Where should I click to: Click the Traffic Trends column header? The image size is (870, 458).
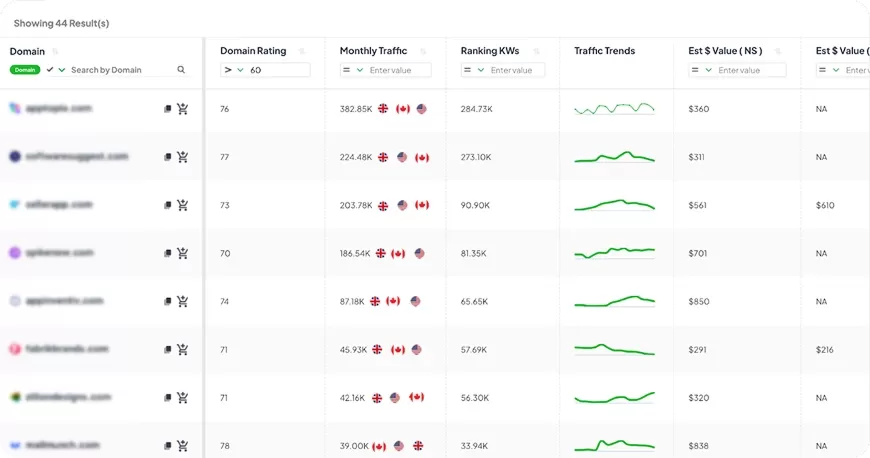pos(604,51)
